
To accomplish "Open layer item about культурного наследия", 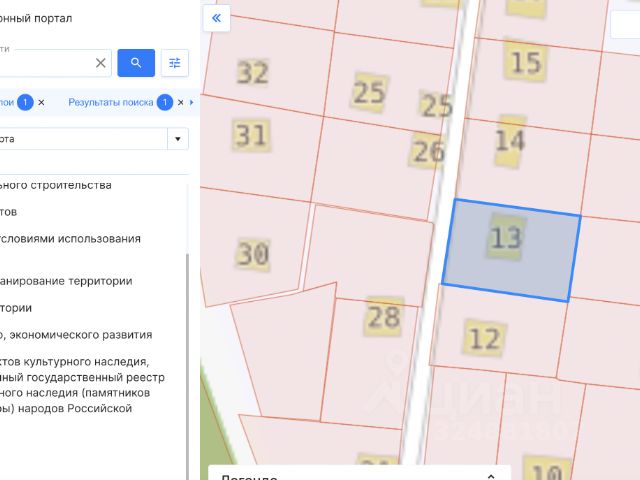I will (x=82, y=385).
